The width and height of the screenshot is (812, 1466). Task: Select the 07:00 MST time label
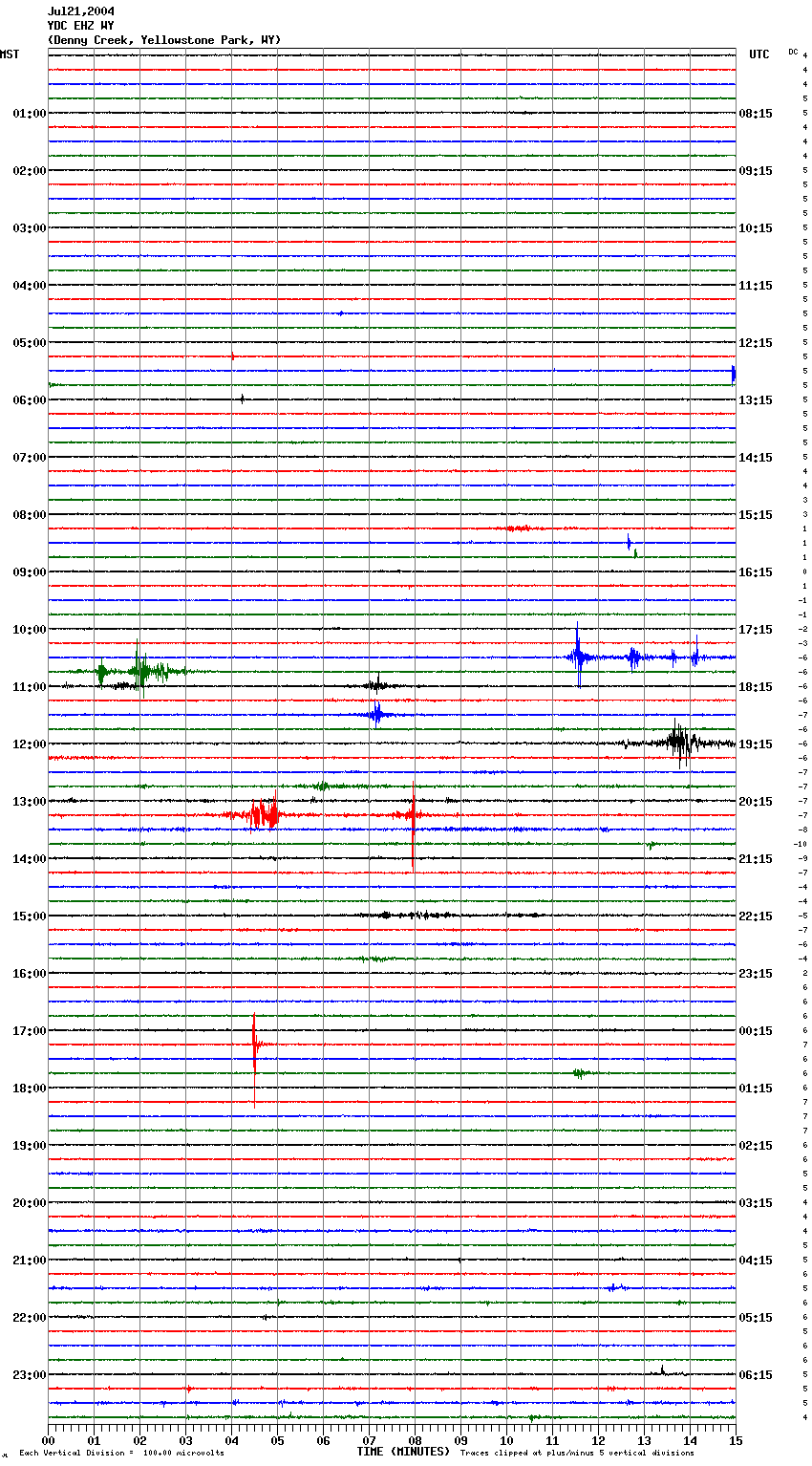click(x=30, y=458)
